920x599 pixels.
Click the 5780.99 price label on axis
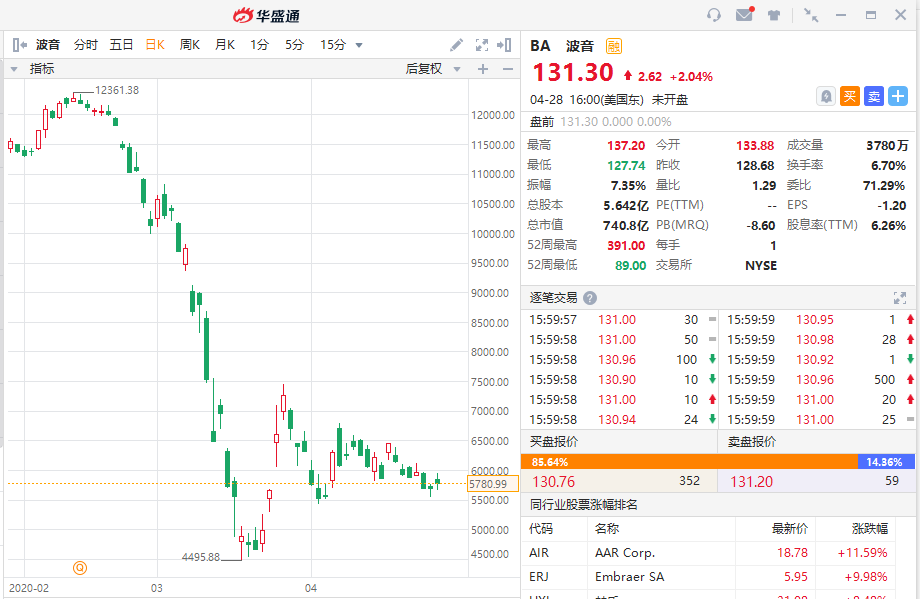[492, 484]
